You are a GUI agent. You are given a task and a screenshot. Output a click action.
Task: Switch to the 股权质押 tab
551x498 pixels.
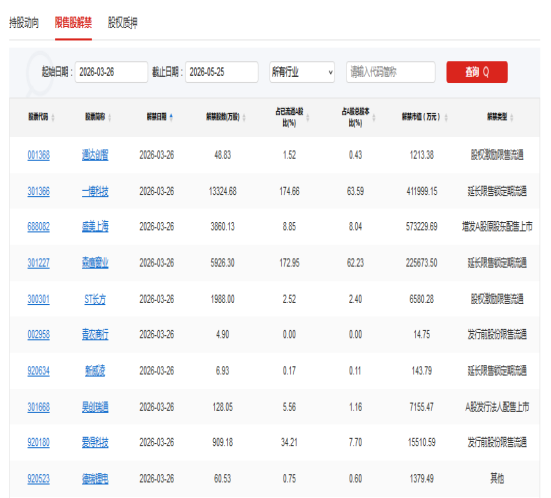pyautogui.click(x=122, y=23)
